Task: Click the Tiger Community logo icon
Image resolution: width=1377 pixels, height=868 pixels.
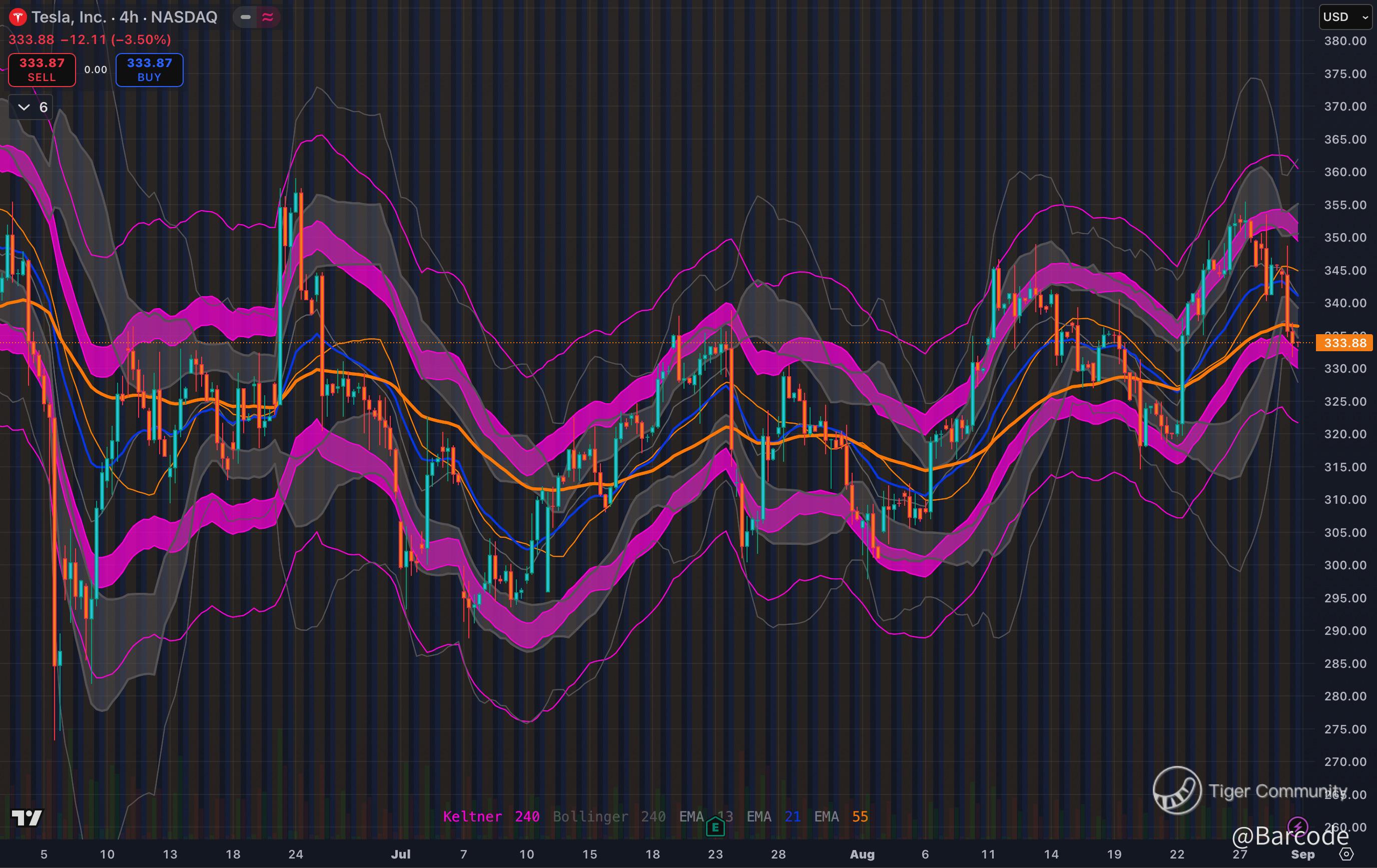Action: [x=1177, y=790]
